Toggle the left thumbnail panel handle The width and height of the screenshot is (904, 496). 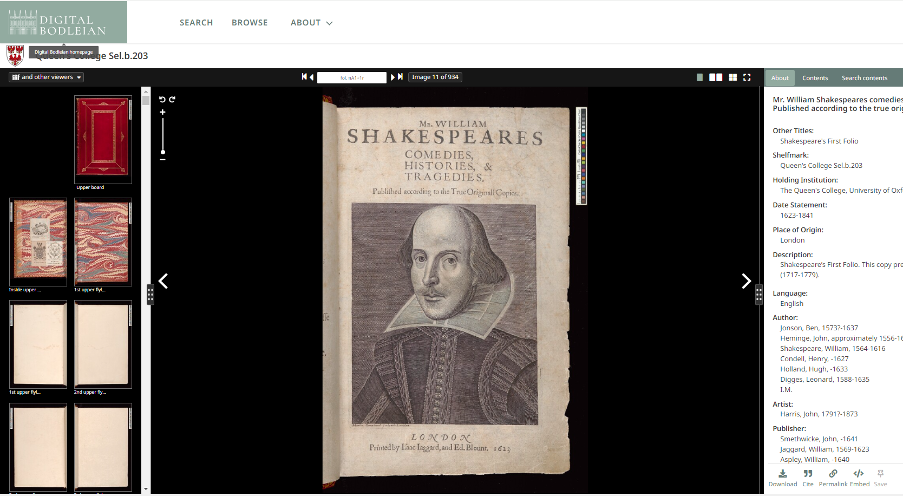coord(150,294)
